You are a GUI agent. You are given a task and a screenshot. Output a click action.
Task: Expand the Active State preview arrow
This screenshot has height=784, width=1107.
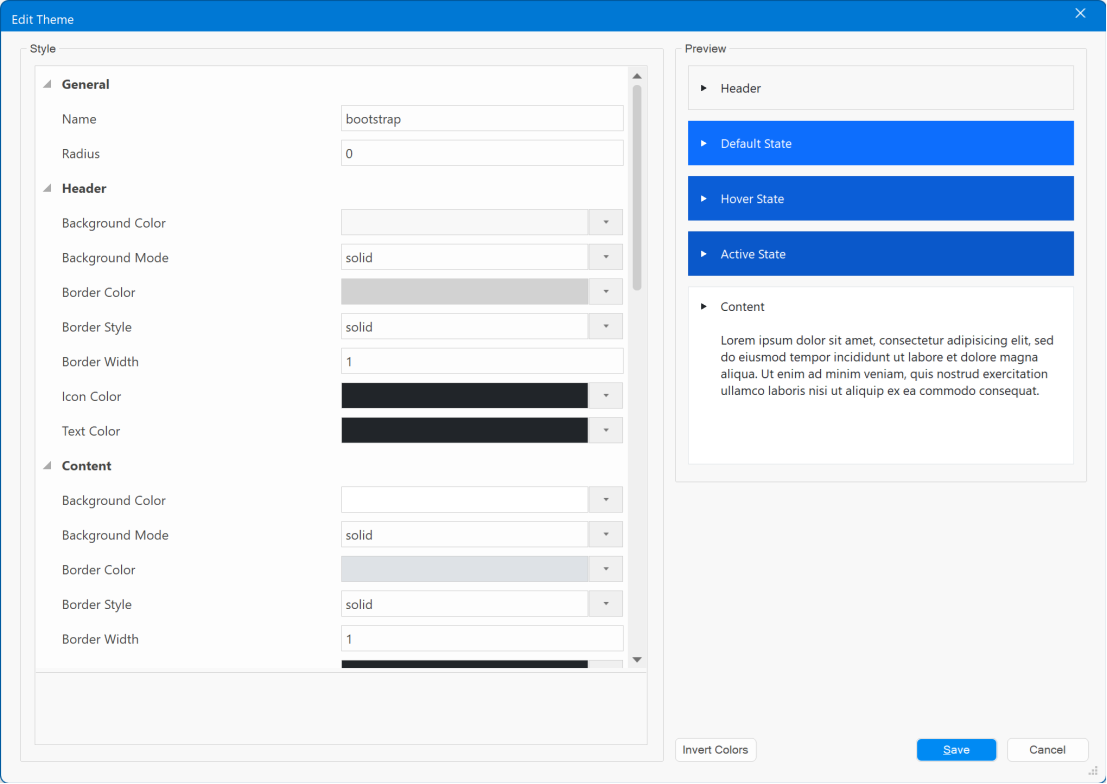point(704,254)
